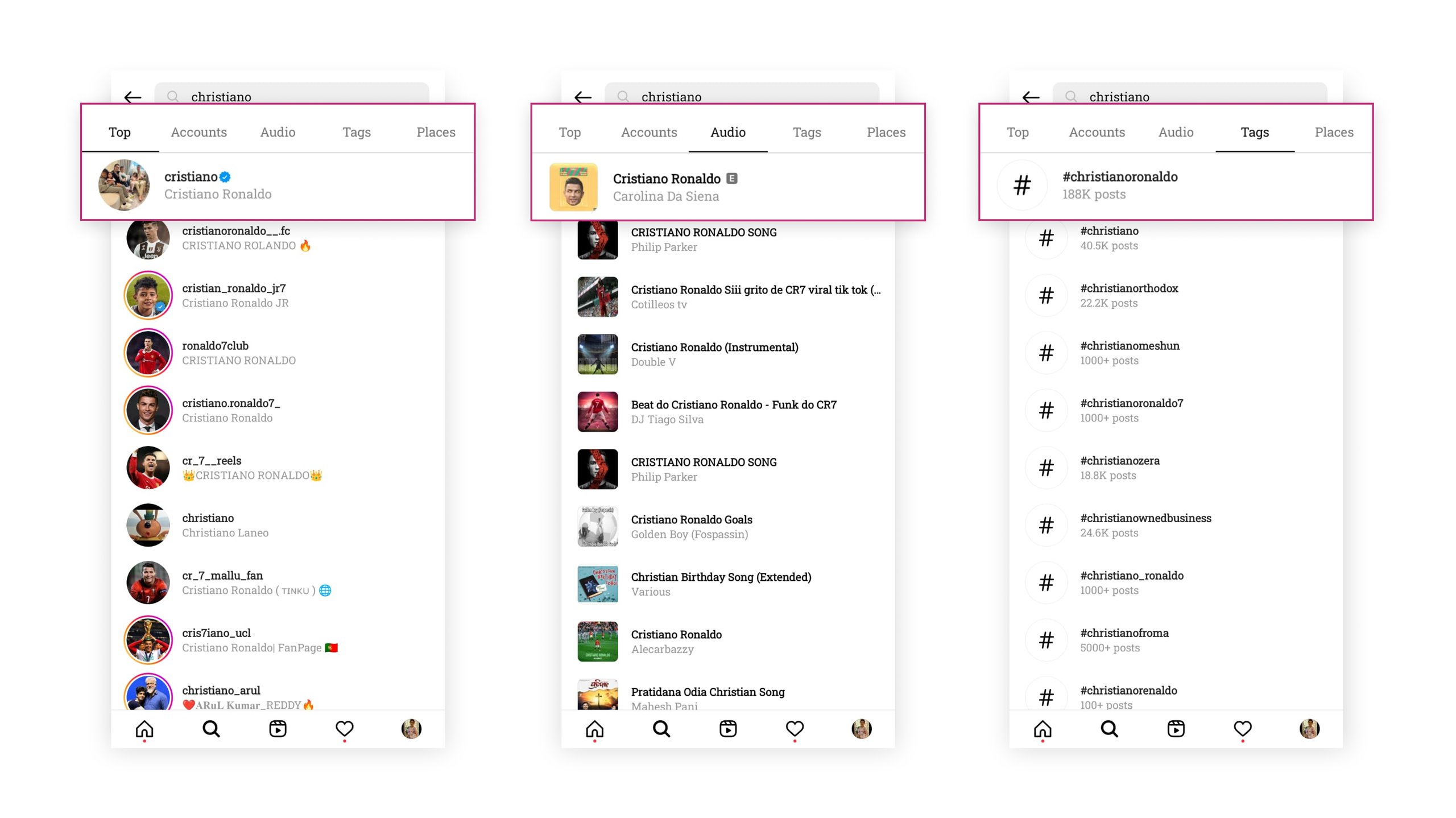
Task: Tap the Reels icon in bottom navigation
Action: [279, 728]
